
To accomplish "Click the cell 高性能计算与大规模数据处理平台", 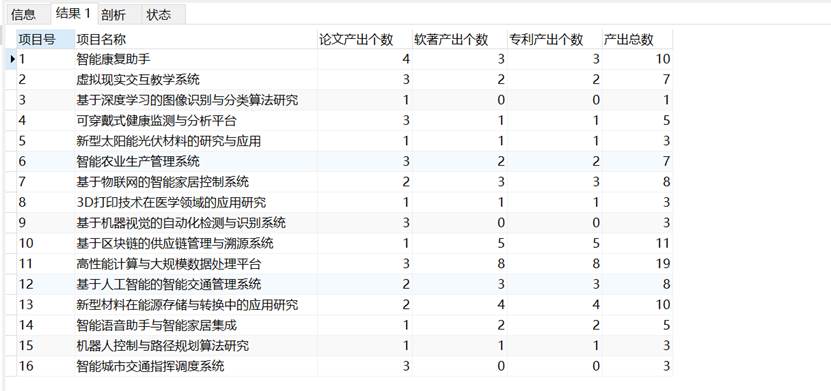I will pyautogui.click(x=196, y=263).
